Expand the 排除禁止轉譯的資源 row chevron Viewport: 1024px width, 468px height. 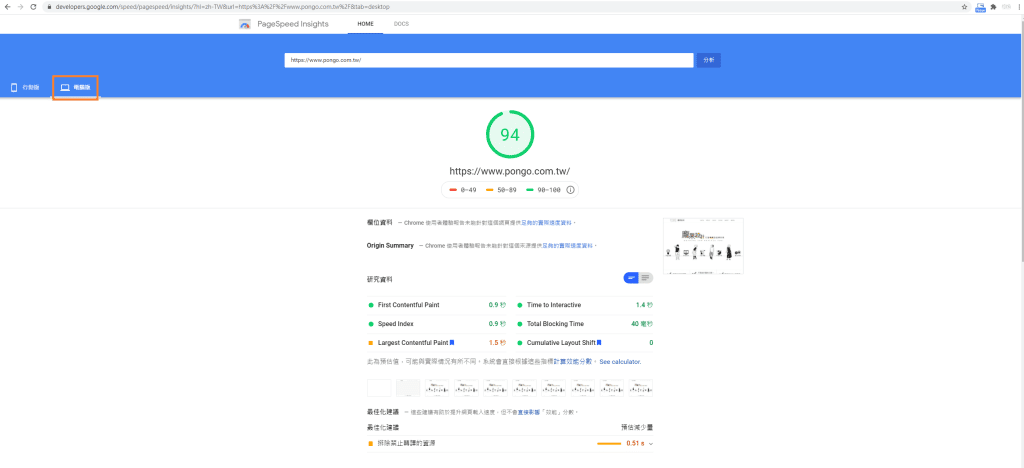[651, 444]
